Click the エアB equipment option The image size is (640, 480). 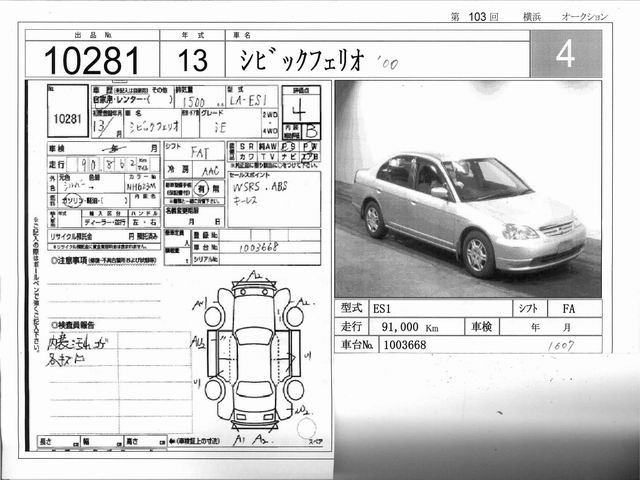click(x=310, y=157)
